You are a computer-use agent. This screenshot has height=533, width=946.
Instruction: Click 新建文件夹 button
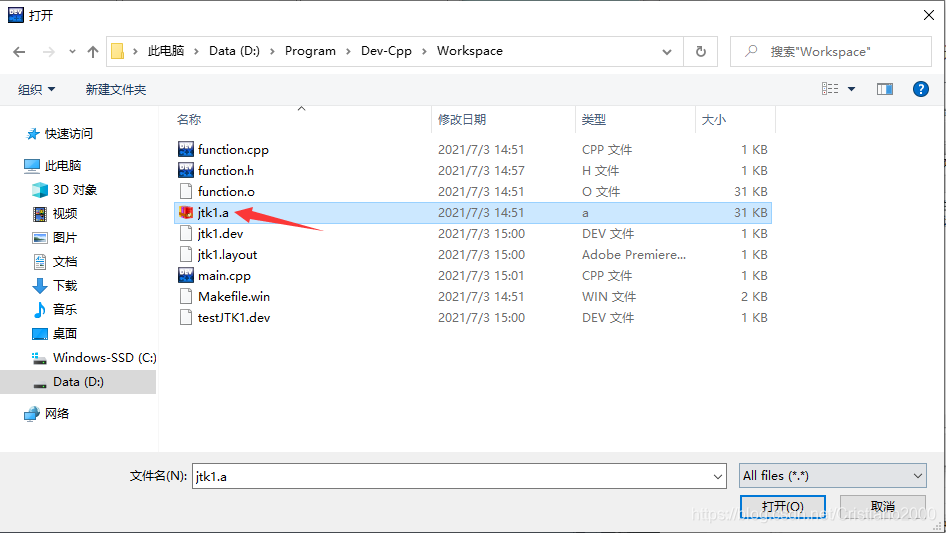(x=115, y=89)
